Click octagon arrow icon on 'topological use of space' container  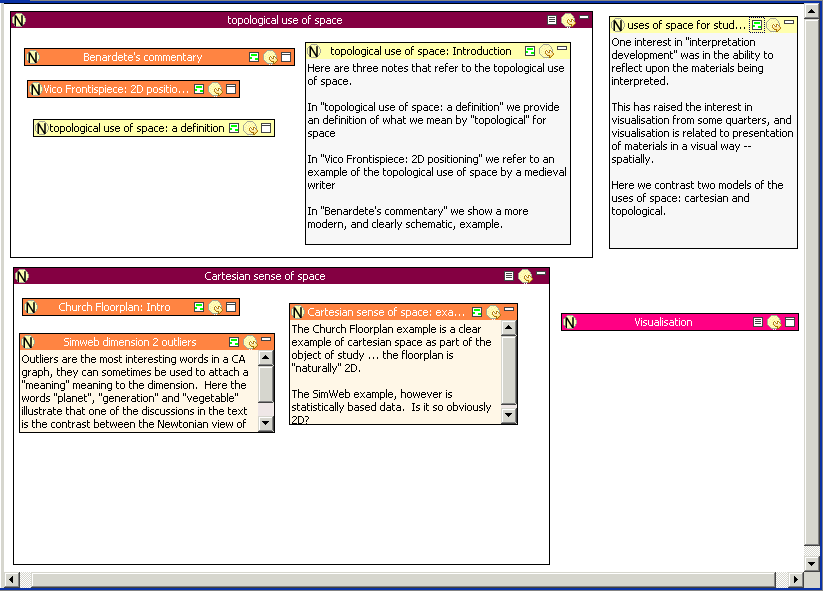[x=568, y=20]
